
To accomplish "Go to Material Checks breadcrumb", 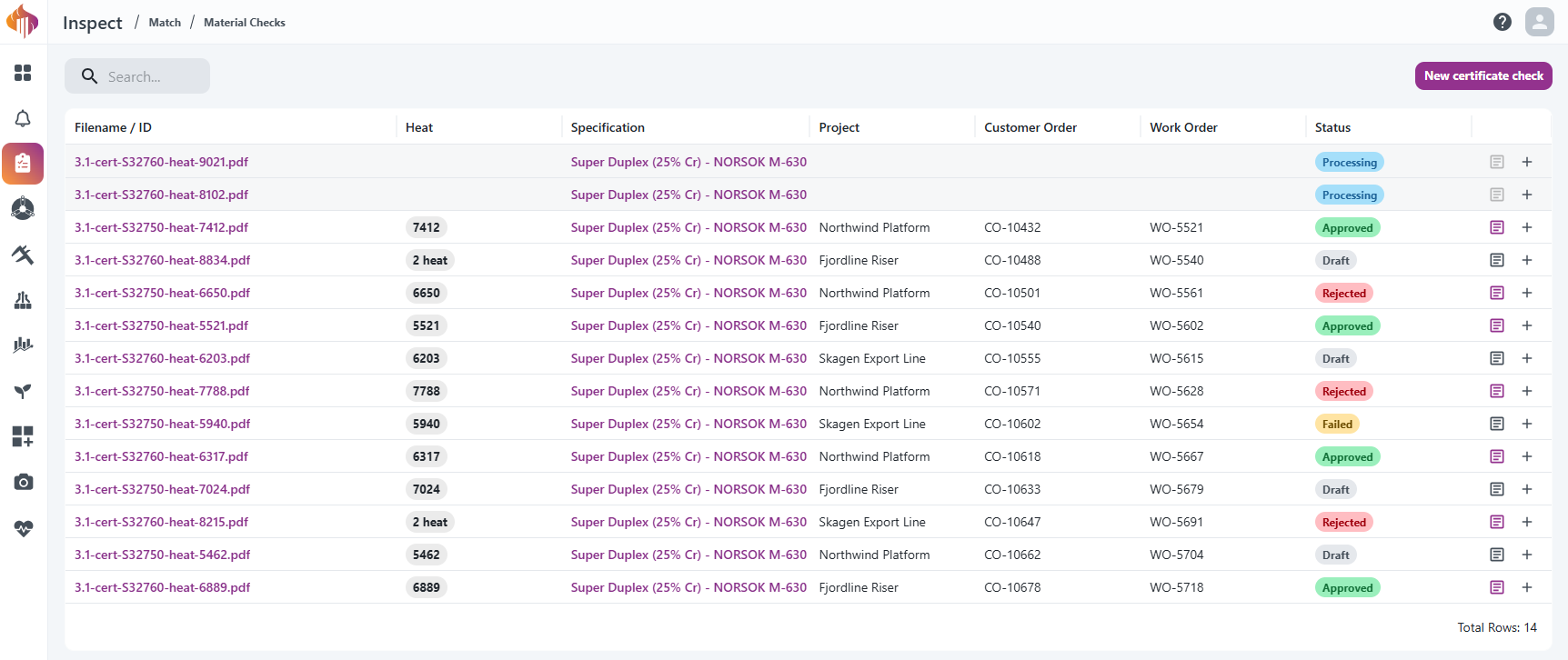I will coord(245,23).
